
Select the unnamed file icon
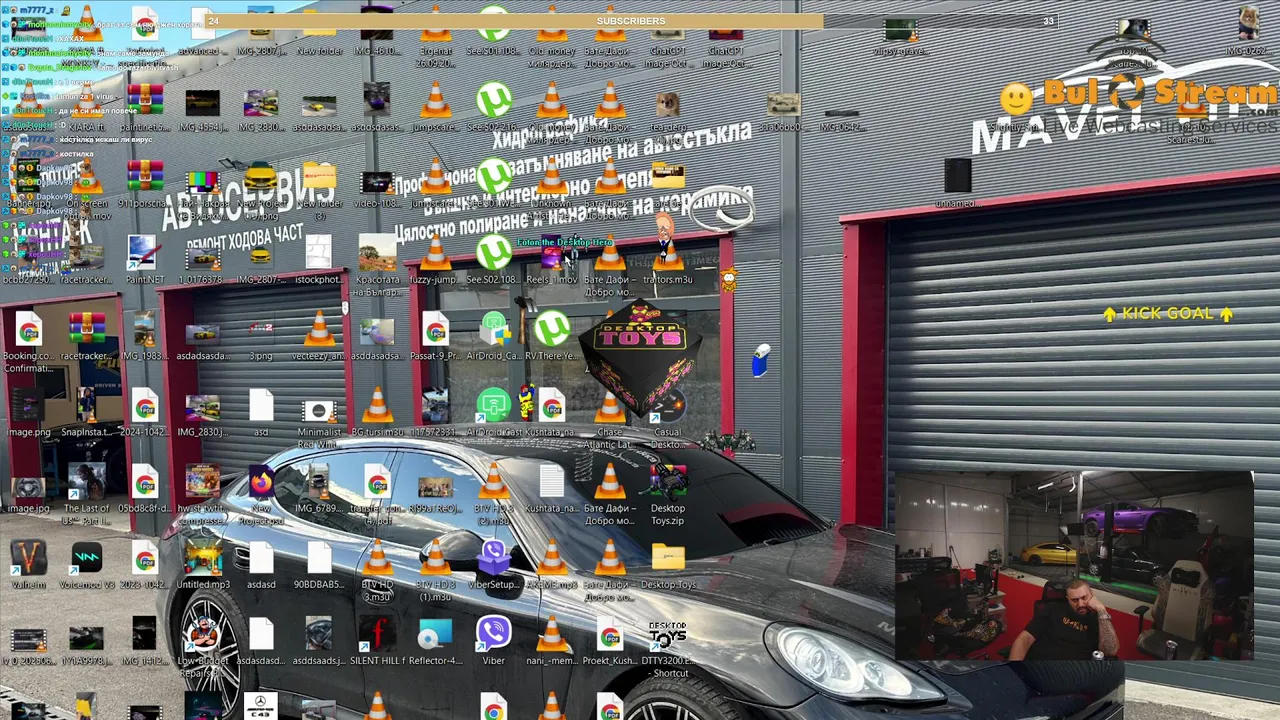point(957,183)
